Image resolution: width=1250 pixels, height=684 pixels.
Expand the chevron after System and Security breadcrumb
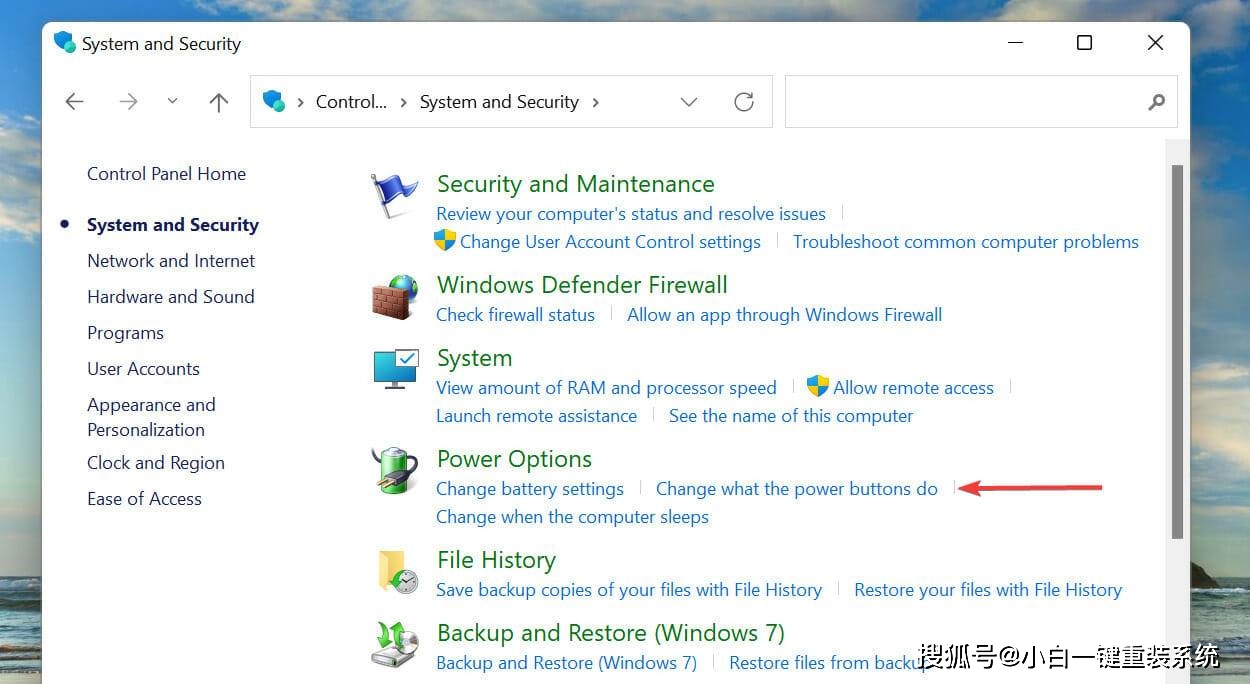[596, 102]
